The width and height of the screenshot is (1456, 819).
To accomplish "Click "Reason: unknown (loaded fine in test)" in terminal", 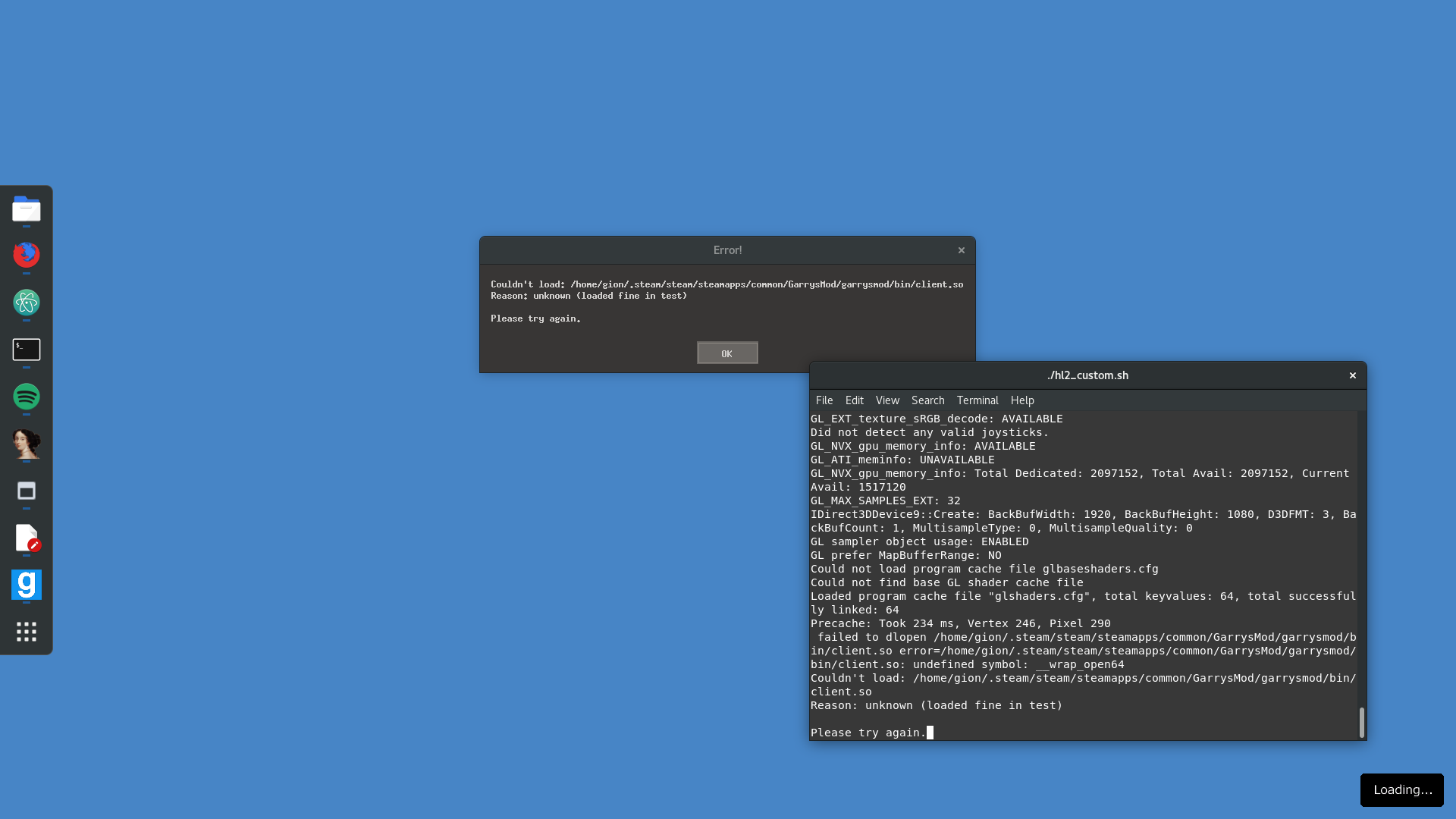I will pyautogui.click(x=937, y=705).
